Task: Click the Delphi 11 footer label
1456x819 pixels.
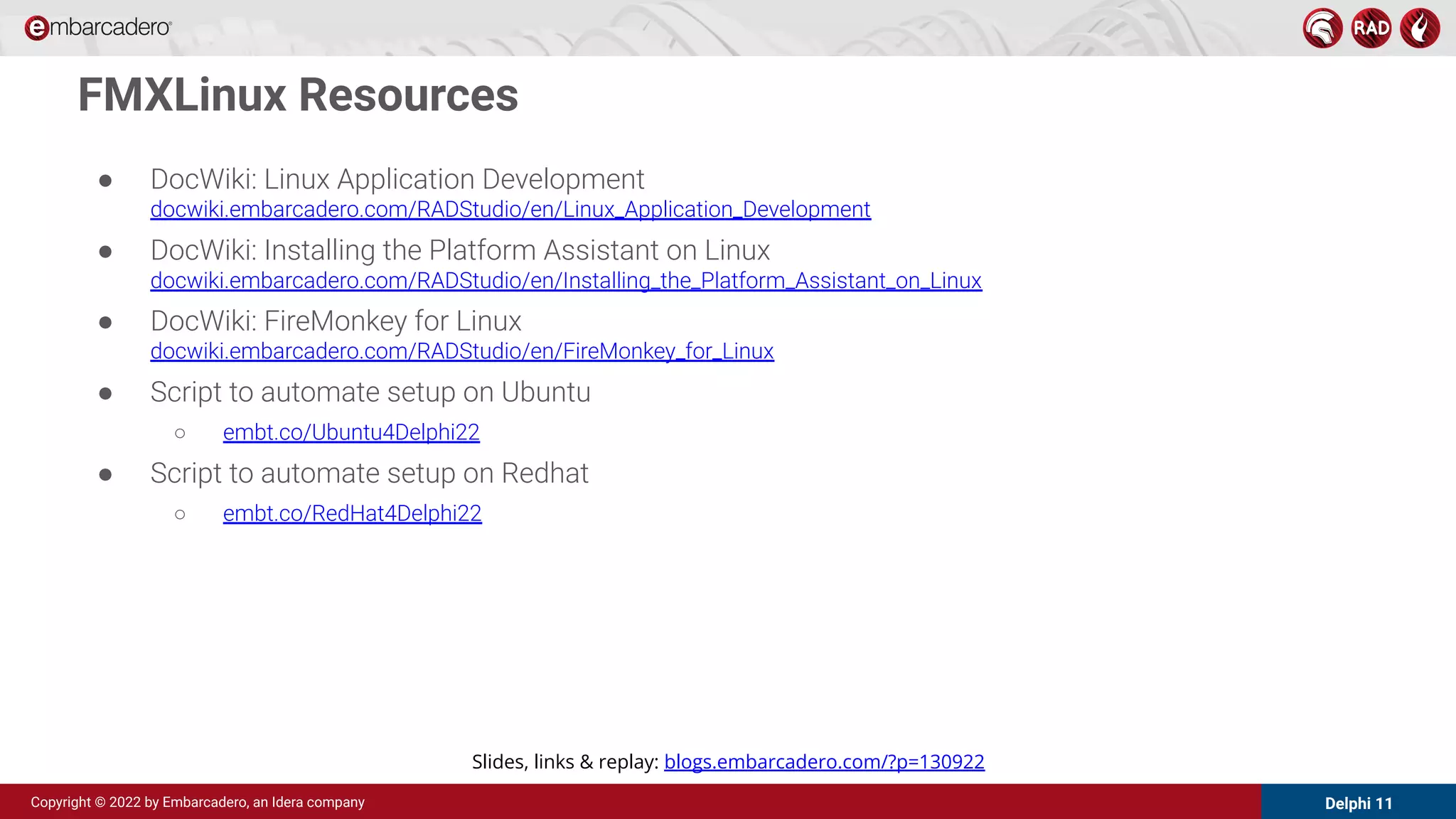Action: 1359,803
